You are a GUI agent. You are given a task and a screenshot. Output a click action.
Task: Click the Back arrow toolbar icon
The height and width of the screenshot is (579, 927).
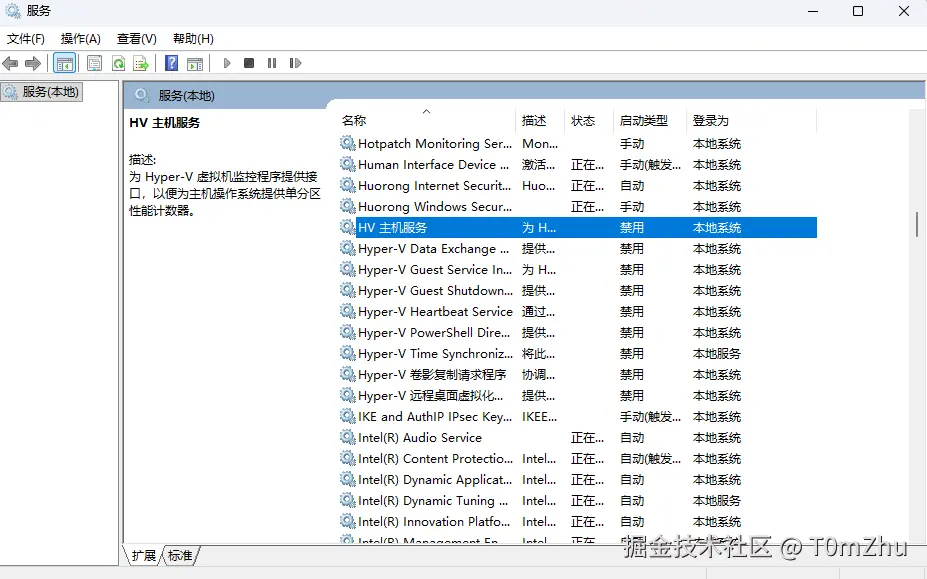pos(10,63)
